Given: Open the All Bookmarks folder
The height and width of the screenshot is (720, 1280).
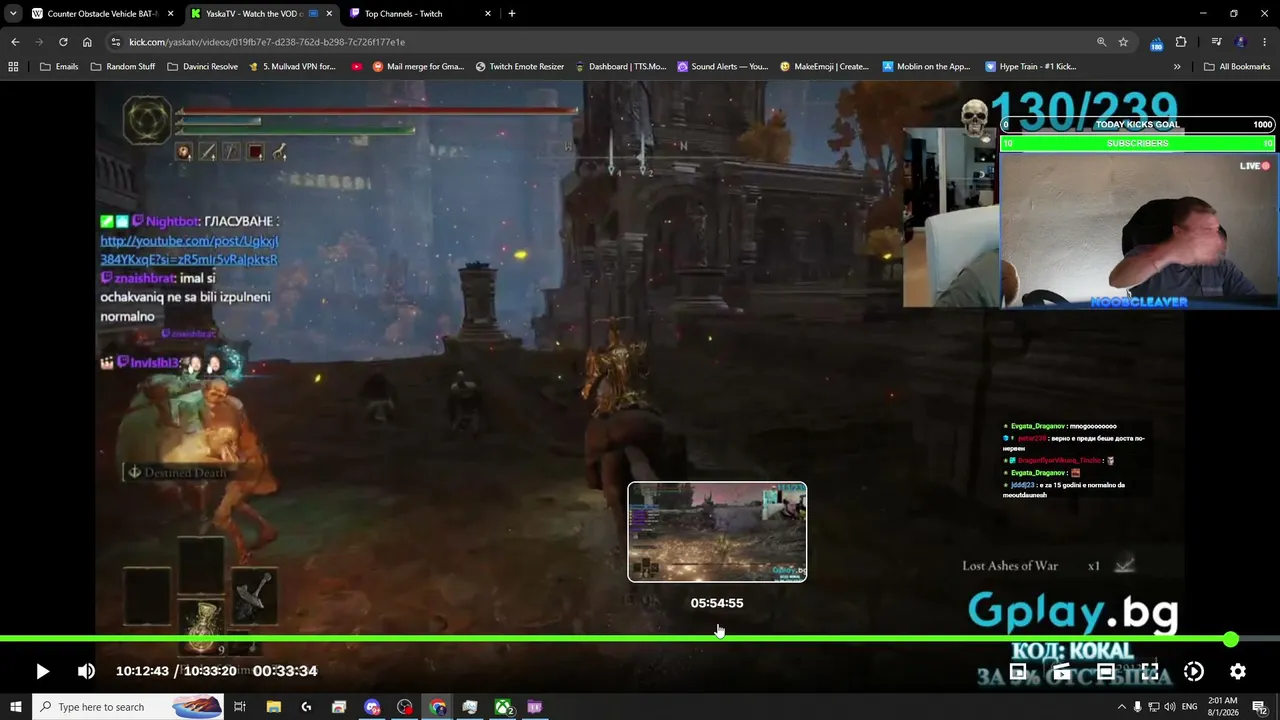Looking at the screenshot, I should tap(1237, 67).
